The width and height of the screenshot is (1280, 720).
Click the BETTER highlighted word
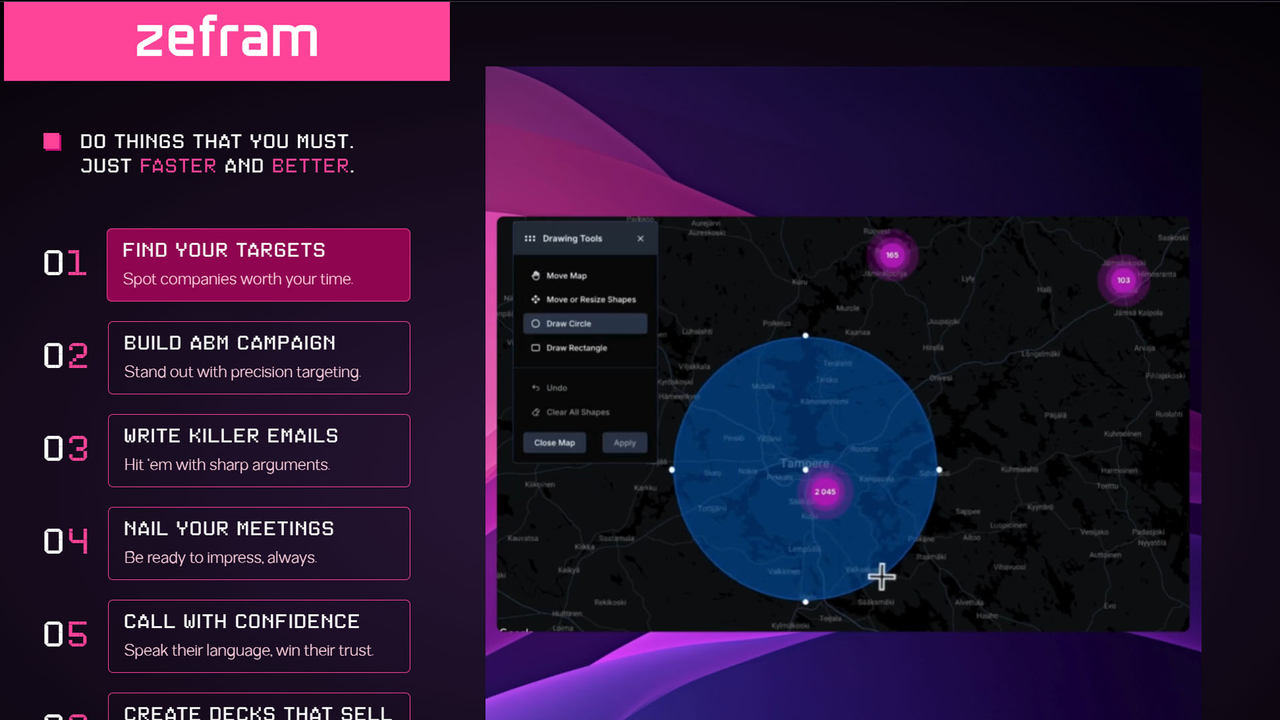[311, 166]
